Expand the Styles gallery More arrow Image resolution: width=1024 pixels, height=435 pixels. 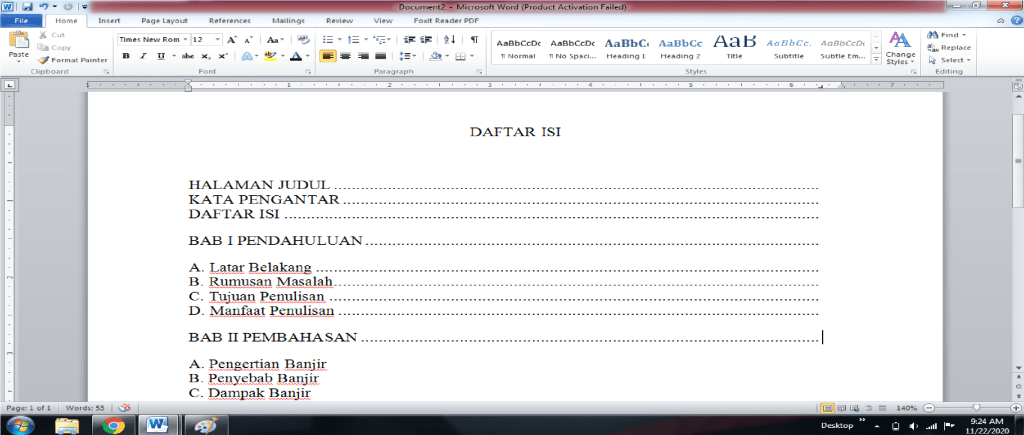tap(876, 60)
